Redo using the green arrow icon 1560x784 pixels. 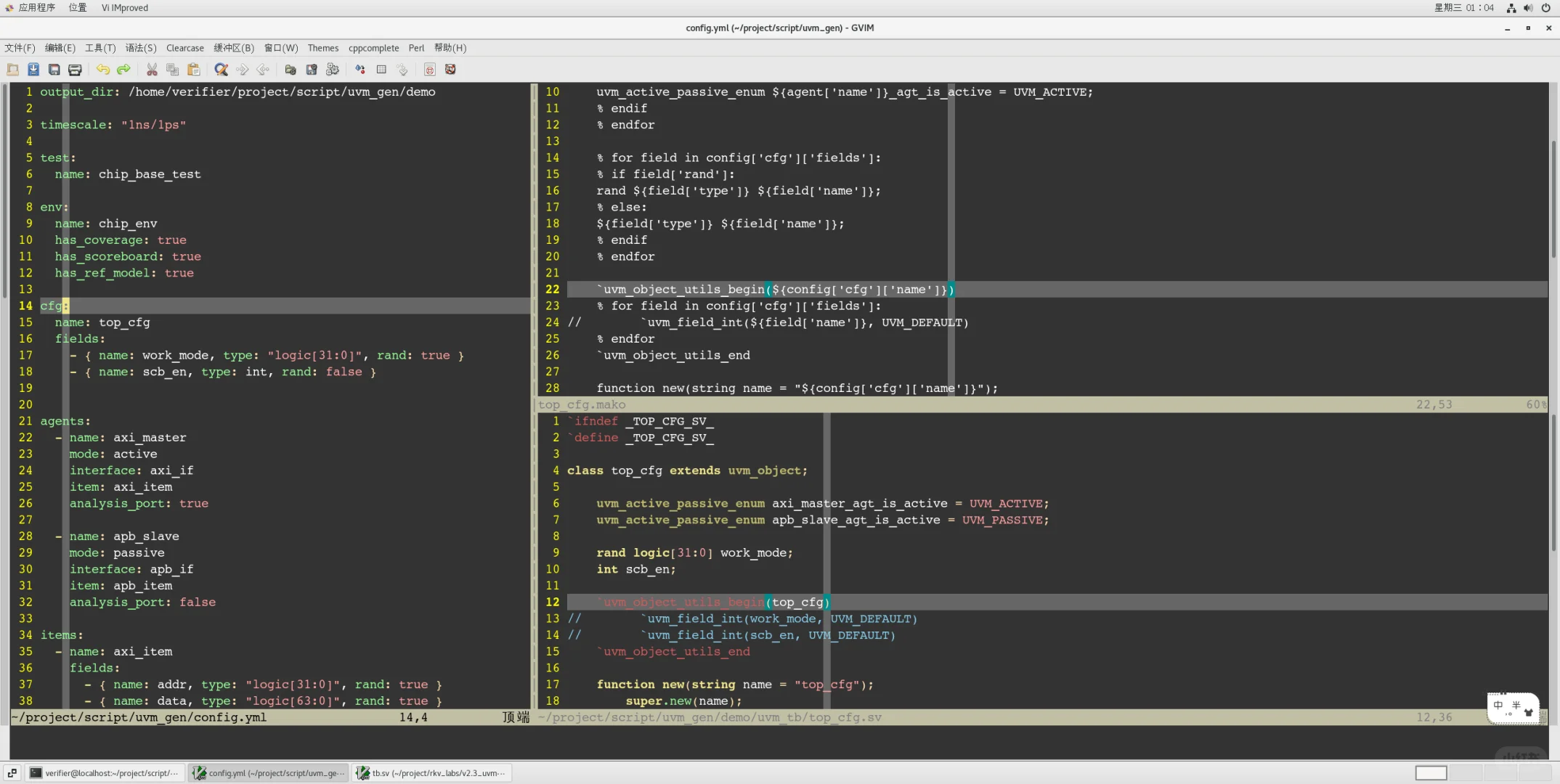(x=123, y=70)
